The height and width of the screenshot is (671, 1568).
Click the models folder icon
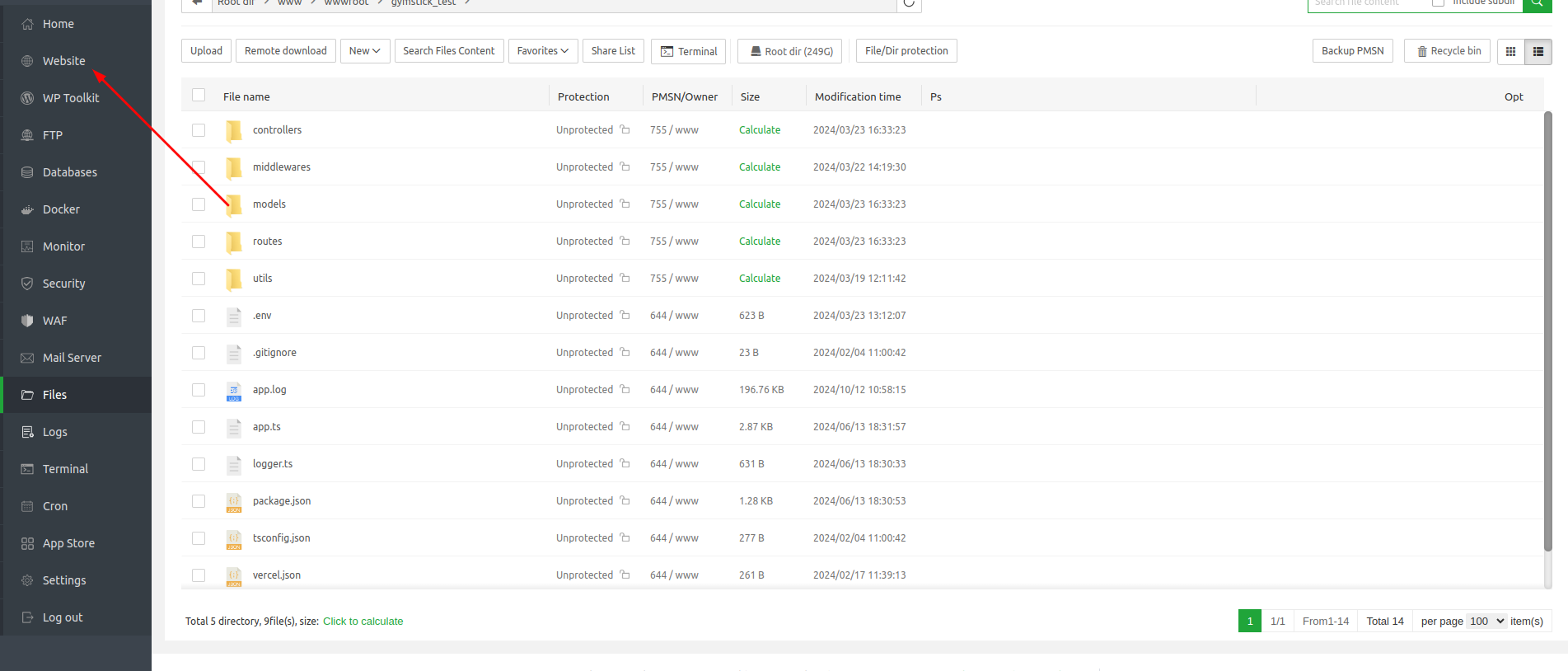[234, 204]
